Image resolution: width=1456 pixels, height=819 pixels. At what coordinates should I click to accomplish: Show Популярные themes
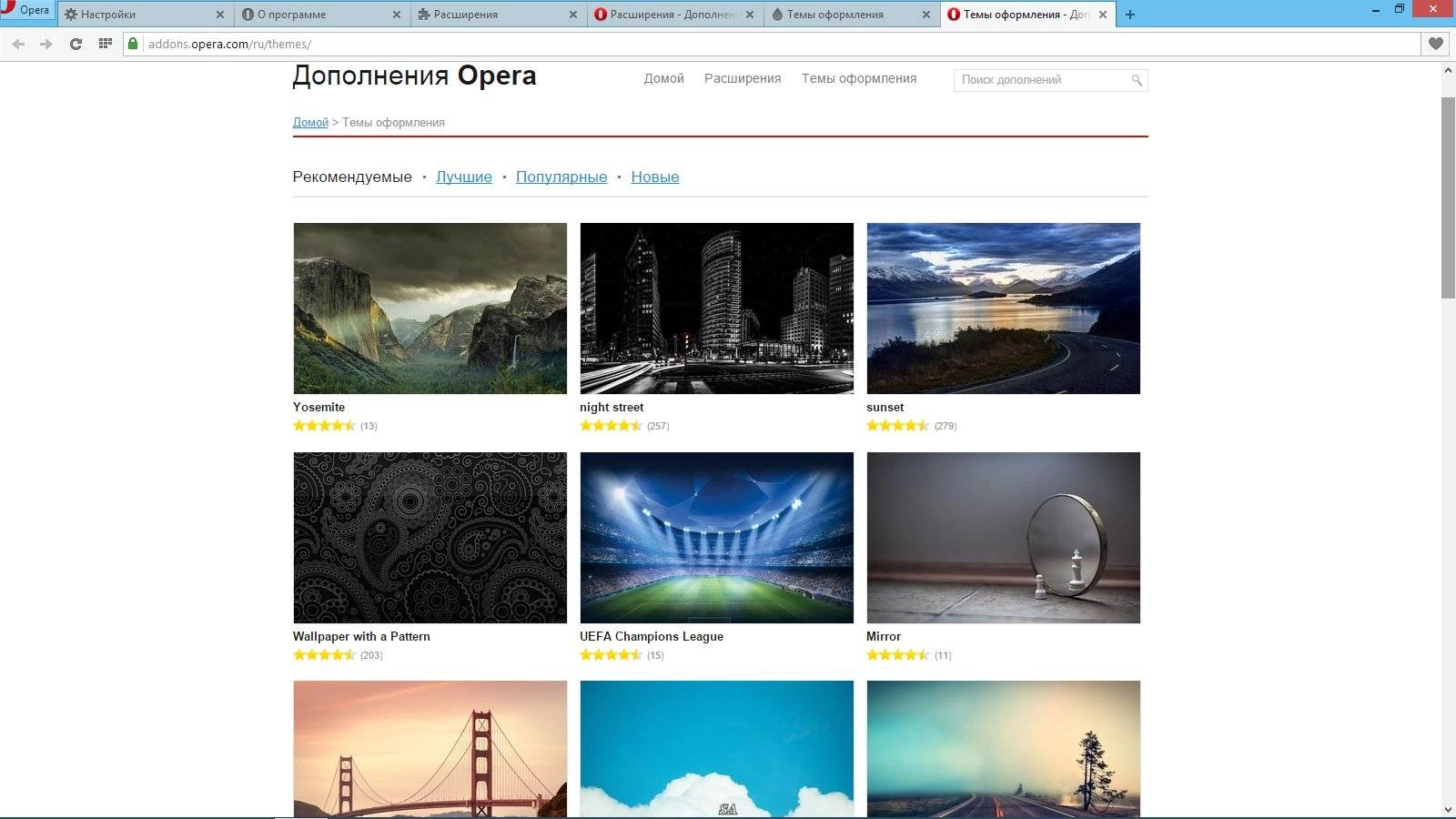pos(561,177)
